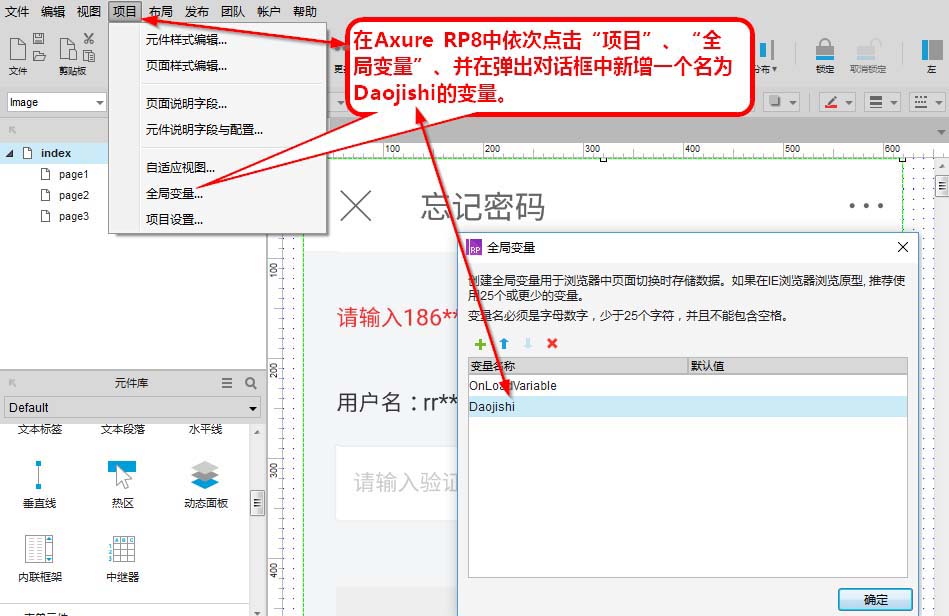Select the OnLoadVariable row
This screenshot has width=949, height=616.
coord(688,385)
